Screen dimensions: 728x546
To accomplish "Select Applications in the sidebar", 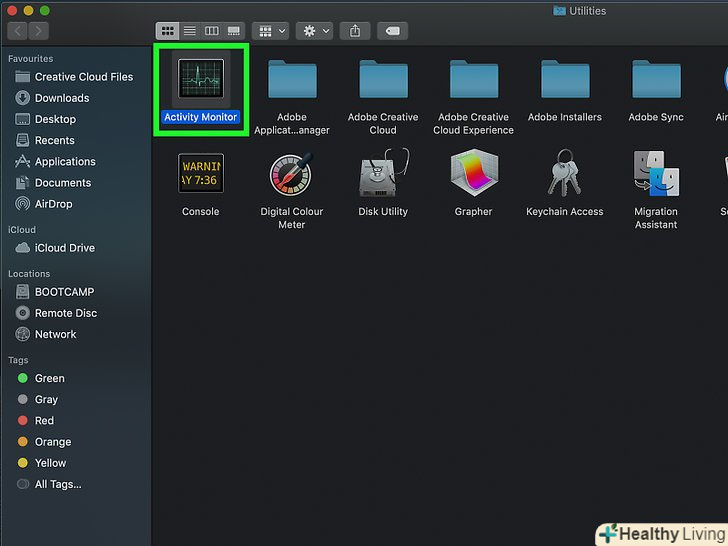I will [65, 162].
